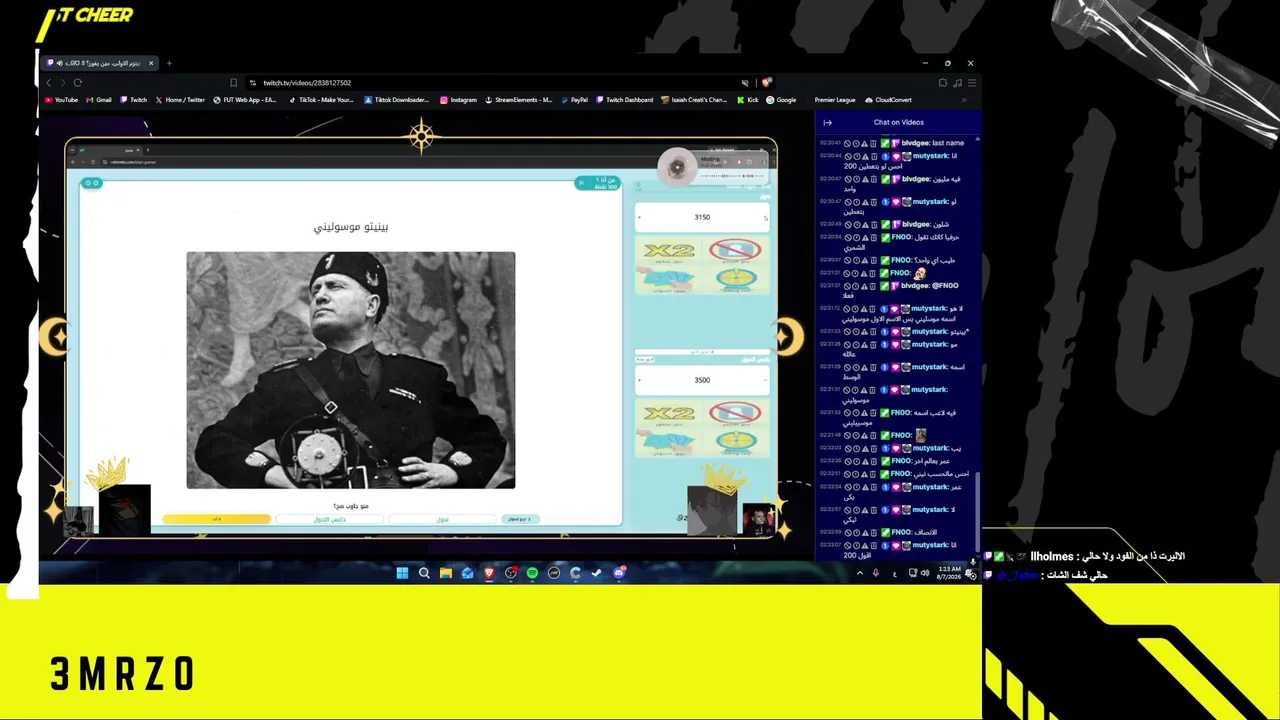Image resolution: width=1280 pixels, height=720 pixels.
Task: Open Chat on Videos header
Action: 898,123
